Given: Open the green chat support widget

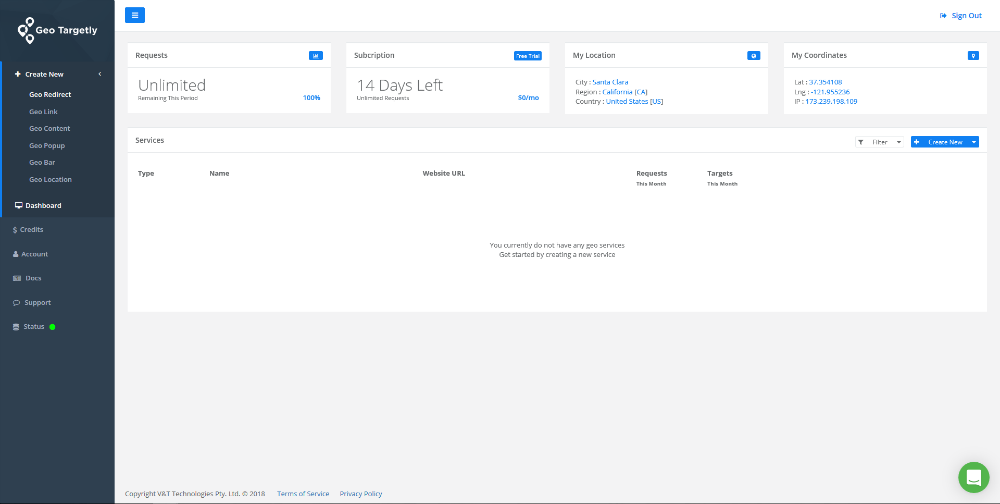Looking at the screenshot, I should pyautogui.click(x=973, y=477).
